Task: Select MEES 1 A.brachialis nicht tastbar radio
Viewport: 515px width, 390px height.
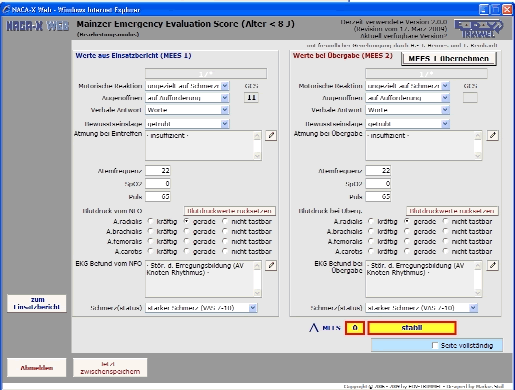Action: (225, 231)
